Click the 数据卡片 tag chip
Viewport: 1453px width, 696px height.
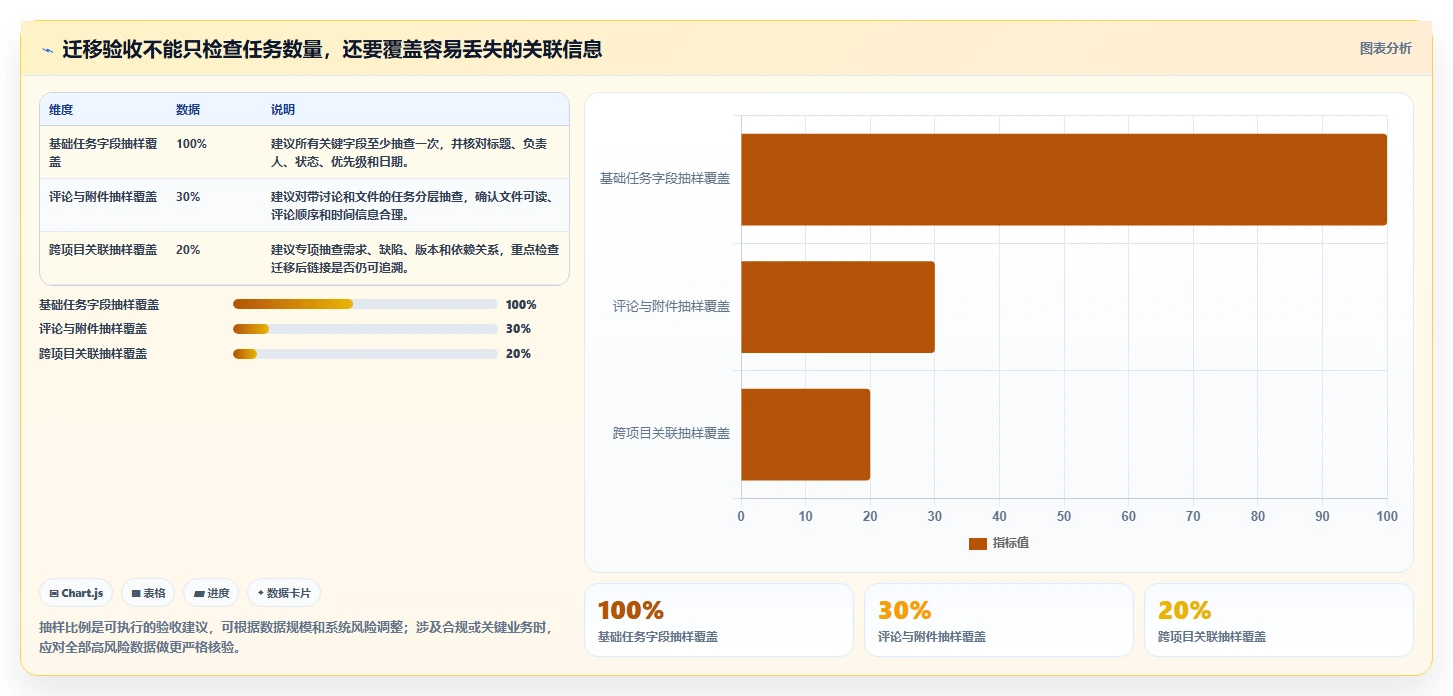(x=284, y=593)
